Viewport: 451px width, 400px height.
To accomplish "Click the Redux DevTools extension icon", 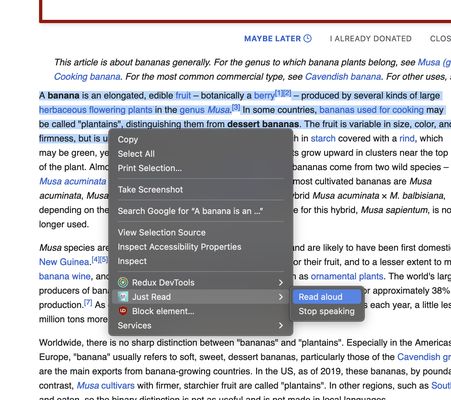I will [123, 282].
